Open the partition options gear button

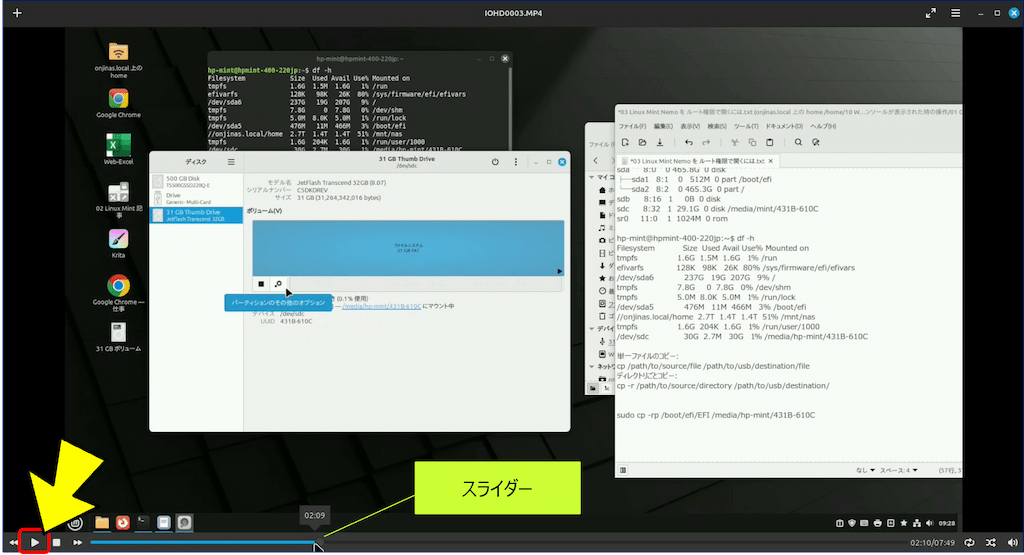pos(278,284)
